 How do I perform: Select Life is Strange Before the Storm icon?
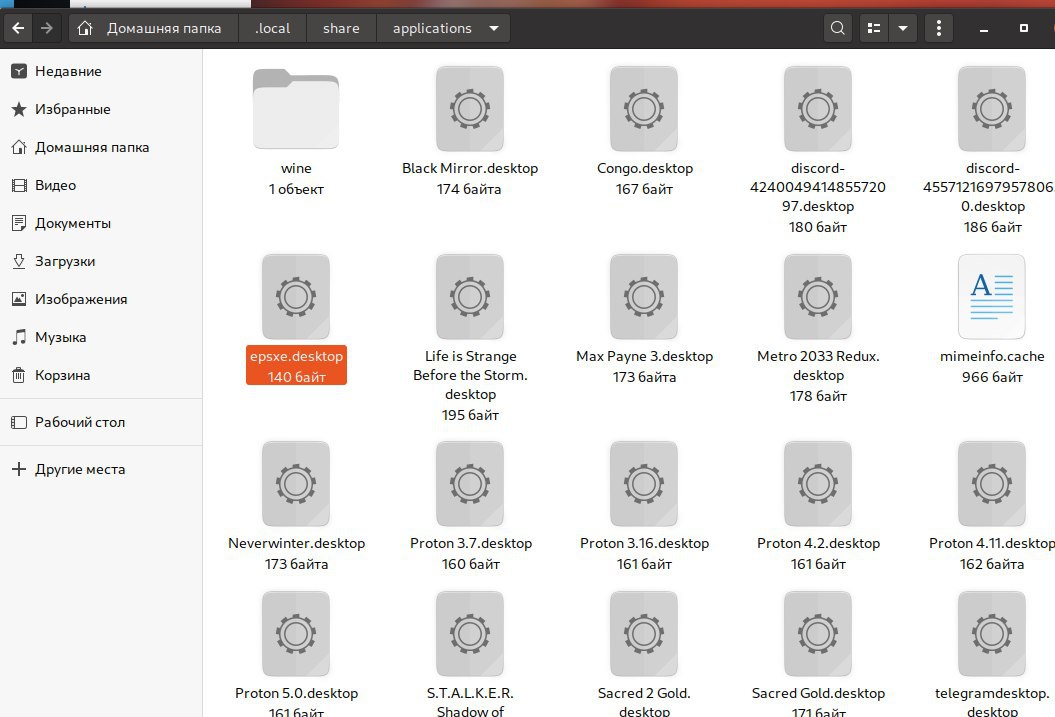470,297
